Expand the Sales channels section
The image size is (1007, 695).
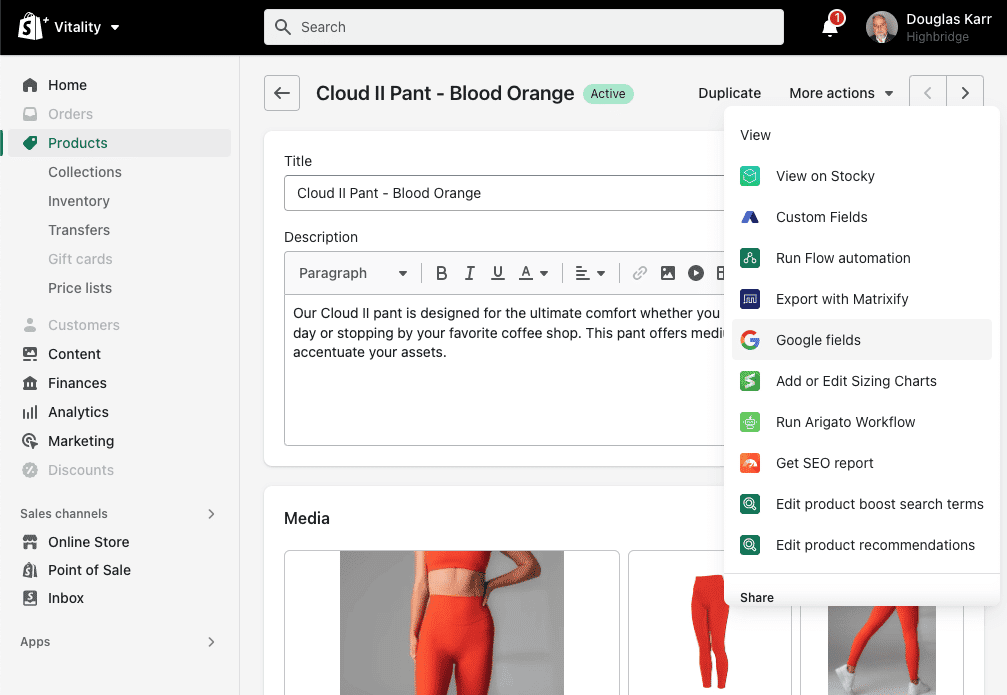pos(211,514)
